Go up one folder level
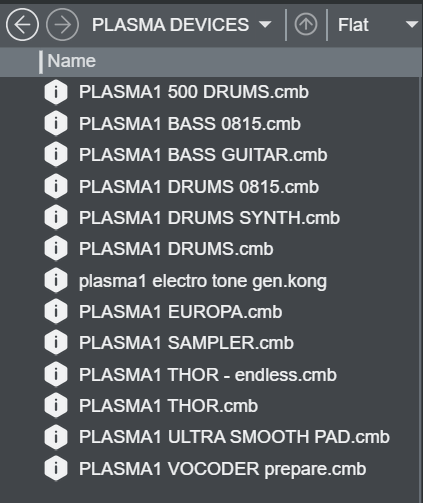This screenshot has width=423, height=503. point(306,24)
